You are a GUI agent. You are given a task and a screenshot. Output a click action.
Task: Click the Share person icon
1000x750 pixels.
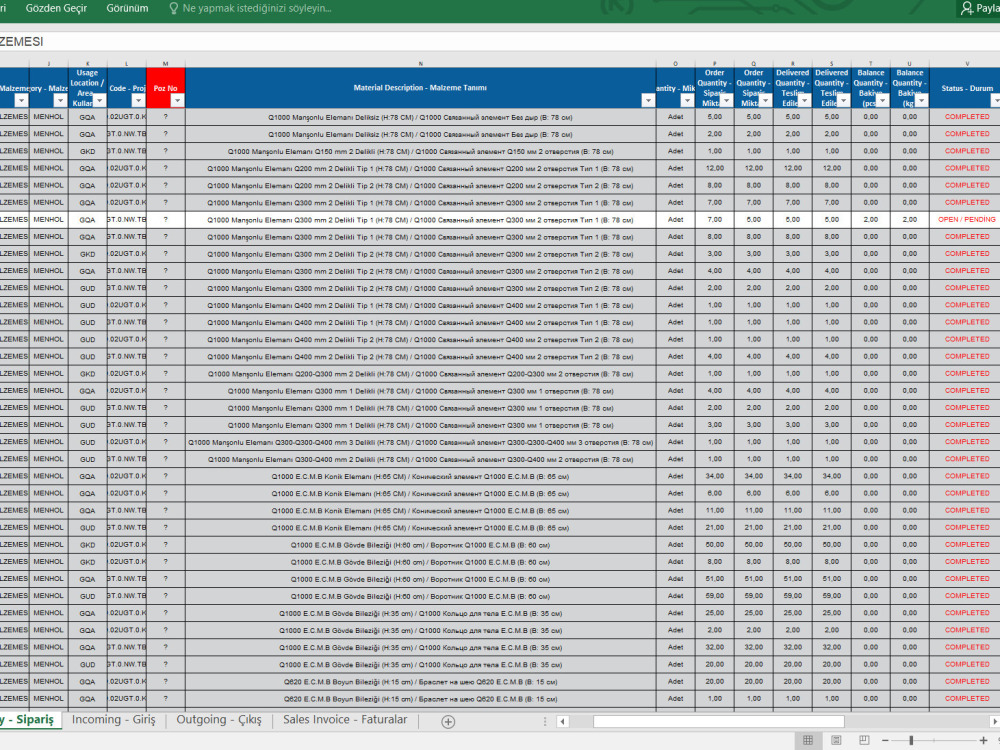coord(967,8)
